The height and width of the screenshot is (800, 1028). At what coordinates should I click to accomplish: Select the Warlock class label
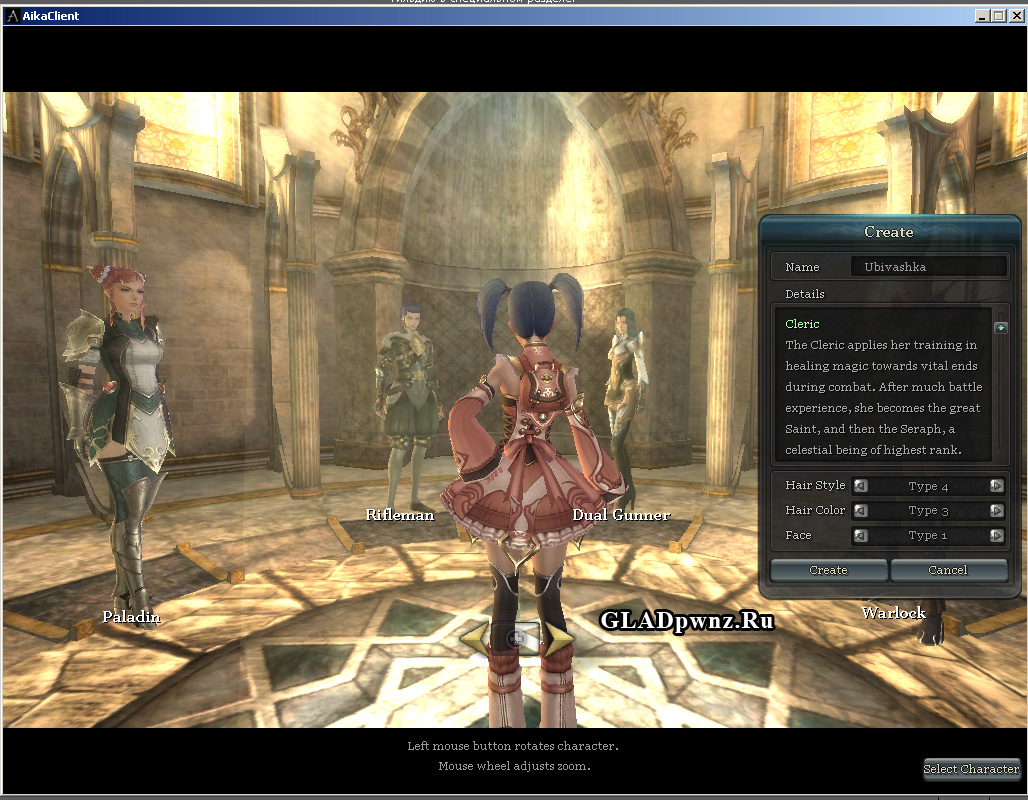click(893, 613)
